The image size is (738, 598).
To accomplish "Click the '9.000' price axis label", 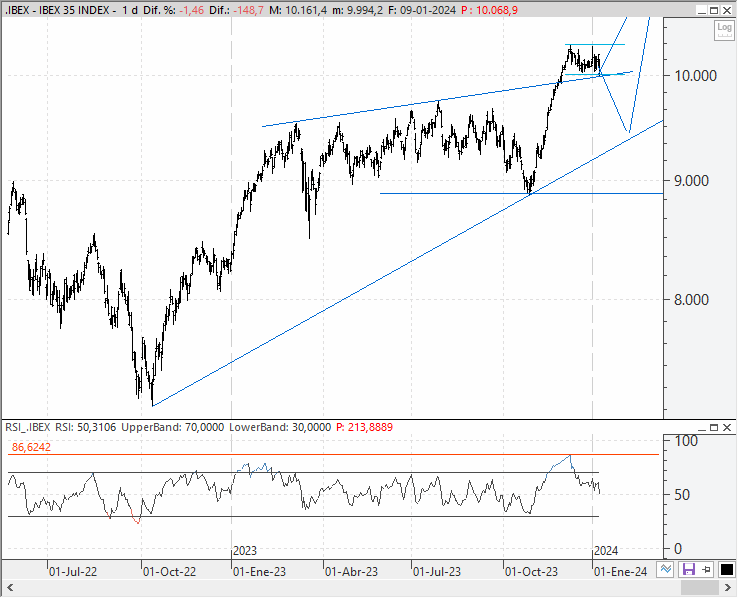I will point(691,181).
